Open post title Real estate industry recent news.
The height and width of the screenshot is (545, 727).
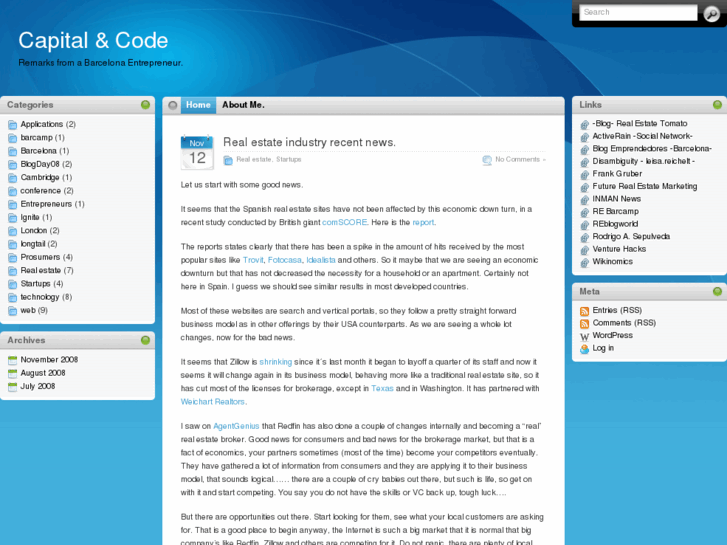[x=309, y=142]
